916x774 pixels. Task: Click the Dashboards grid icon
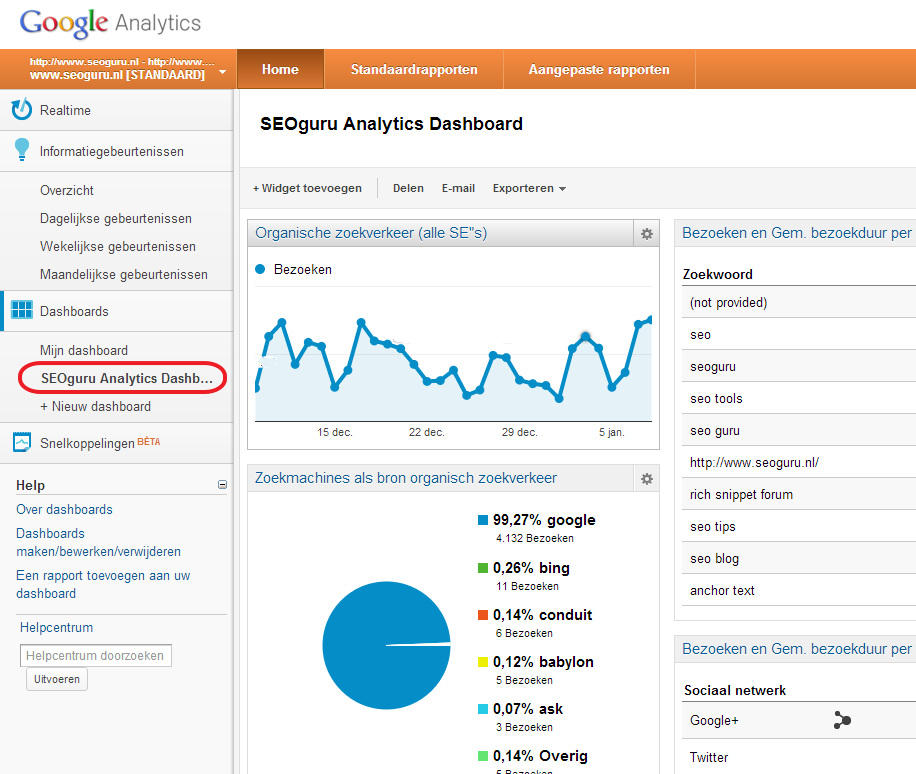point(22,310)
